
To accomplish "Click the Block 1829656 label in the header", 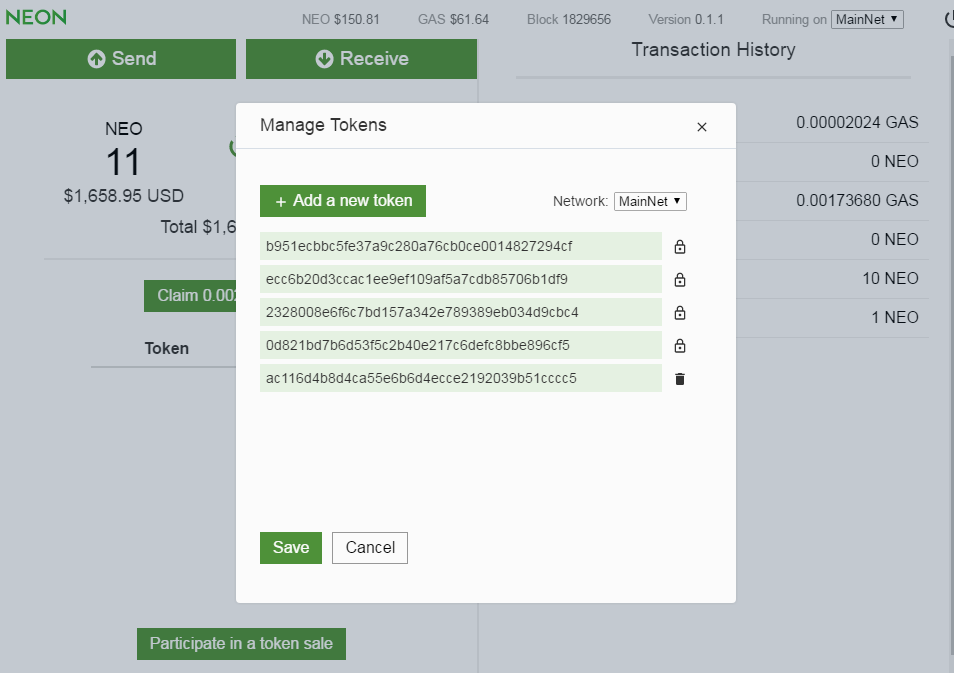I will point(568,18).
